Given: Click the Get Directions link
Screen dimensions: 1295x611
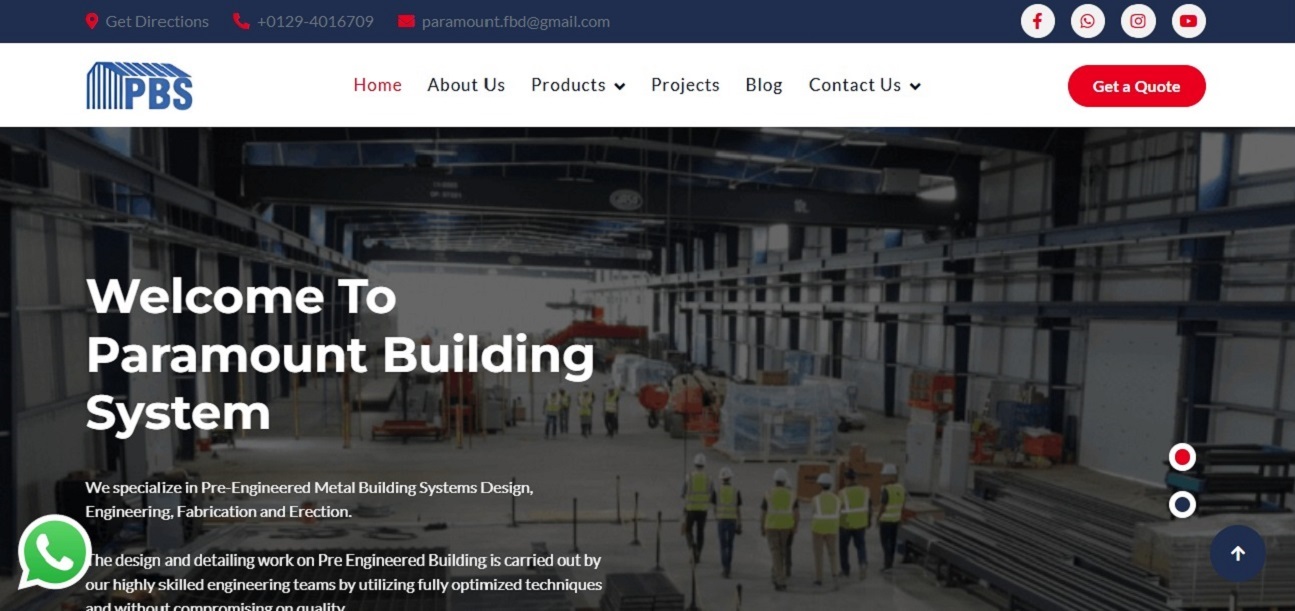Looking at the screenshot, I should 157,21.
